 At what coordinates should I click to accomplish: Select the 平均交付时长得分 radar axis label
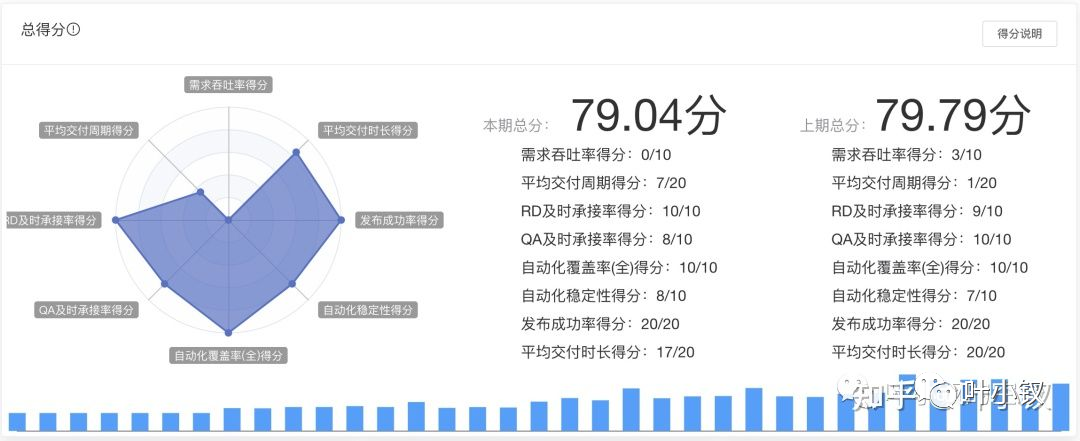coord(368,130)
